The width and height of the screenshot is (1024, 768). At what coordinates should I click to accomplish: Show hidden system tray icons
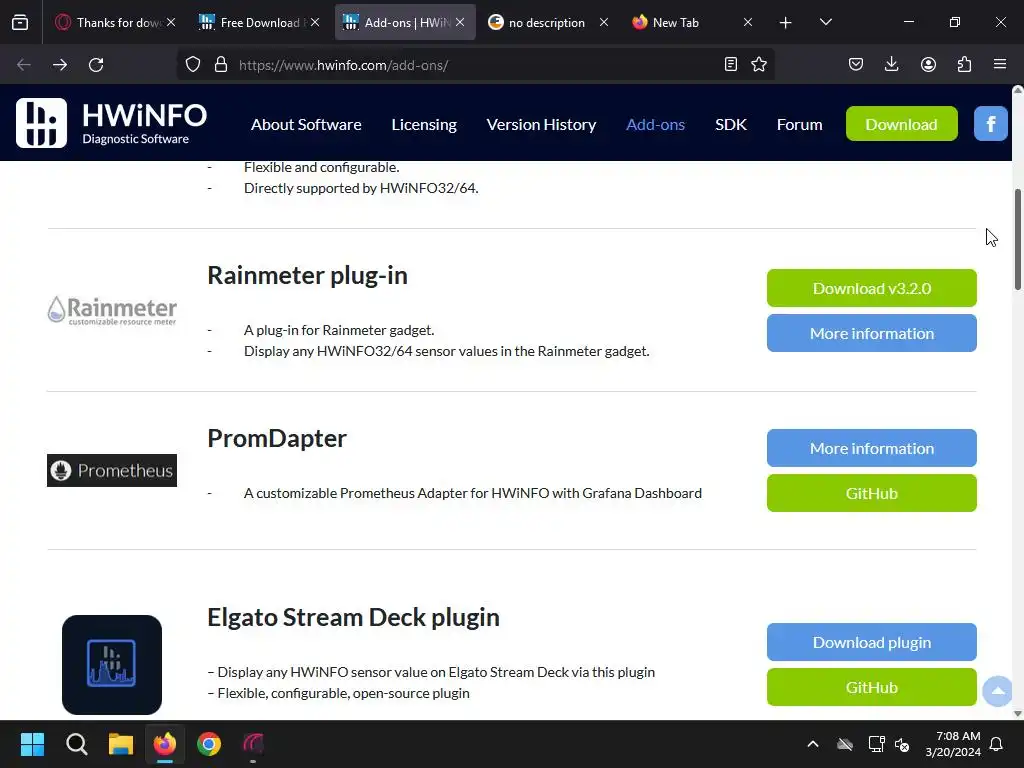[x=812, y=744]
